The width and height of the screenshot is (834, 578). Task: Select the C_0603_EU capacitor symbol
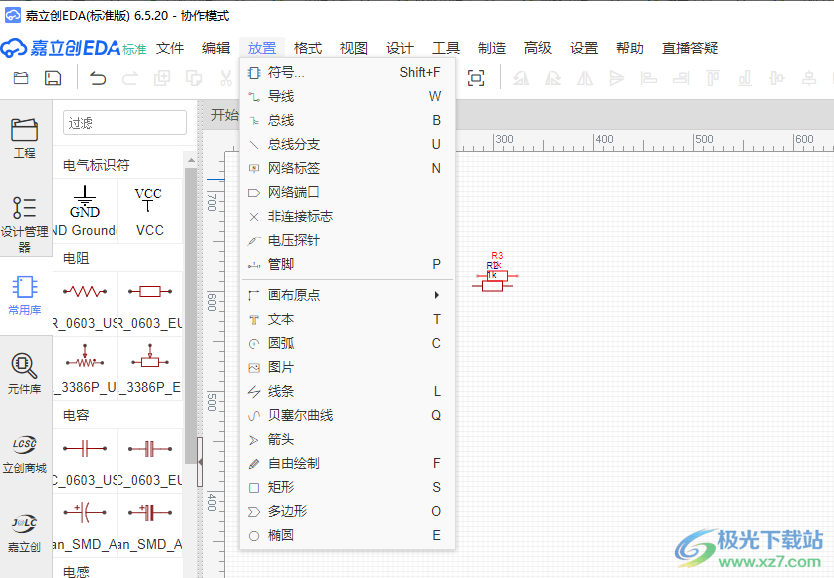[x=149, y=459]
